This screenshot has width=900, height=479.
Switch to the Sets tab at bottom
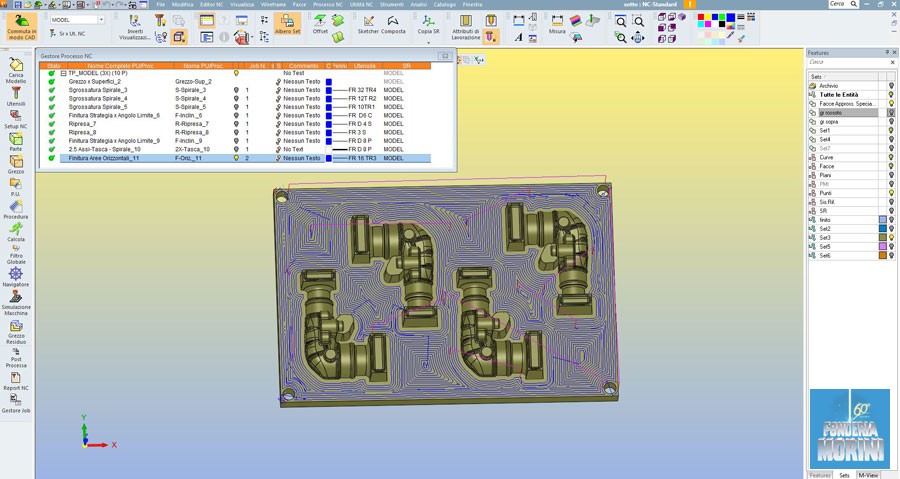[x=844, y=475]
